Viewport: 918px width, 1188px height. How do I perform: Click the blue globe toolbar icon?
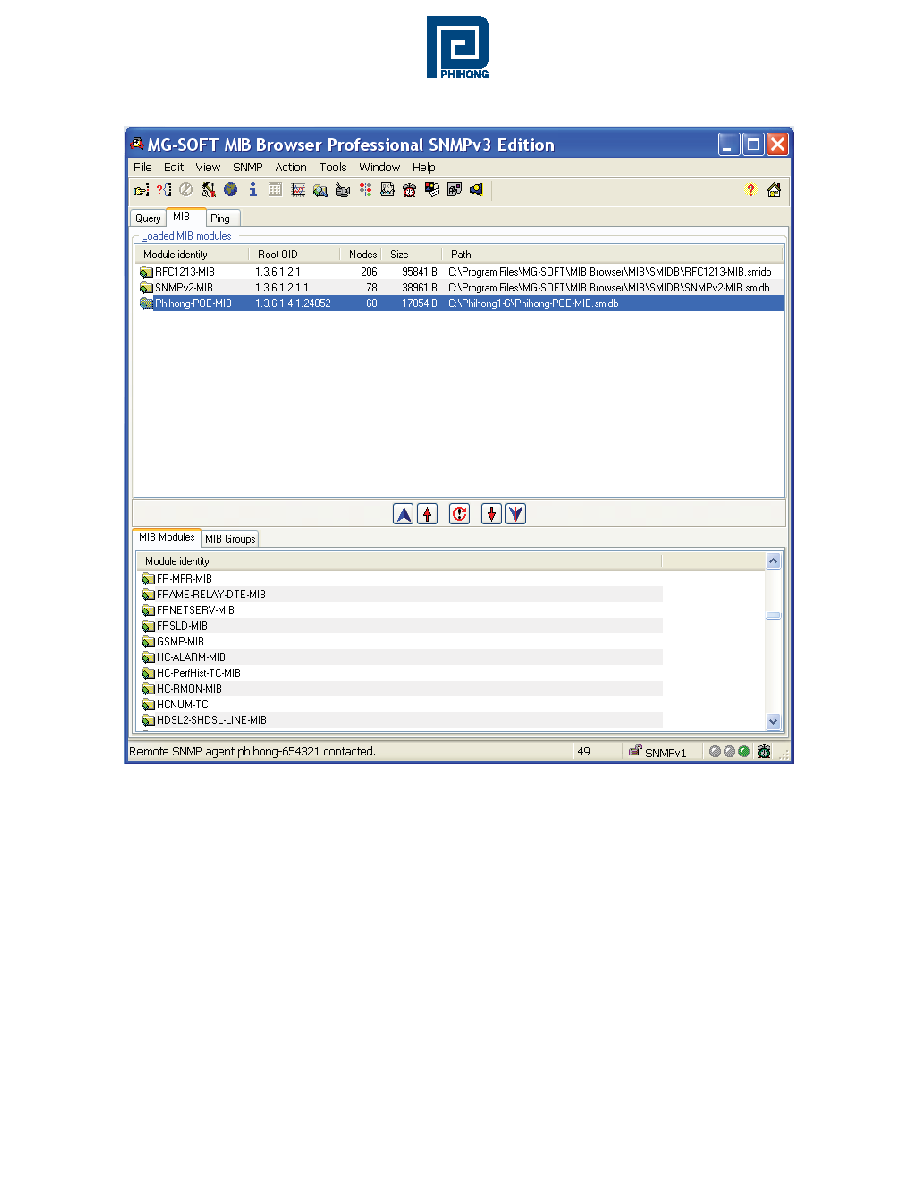tap(231, 189)
